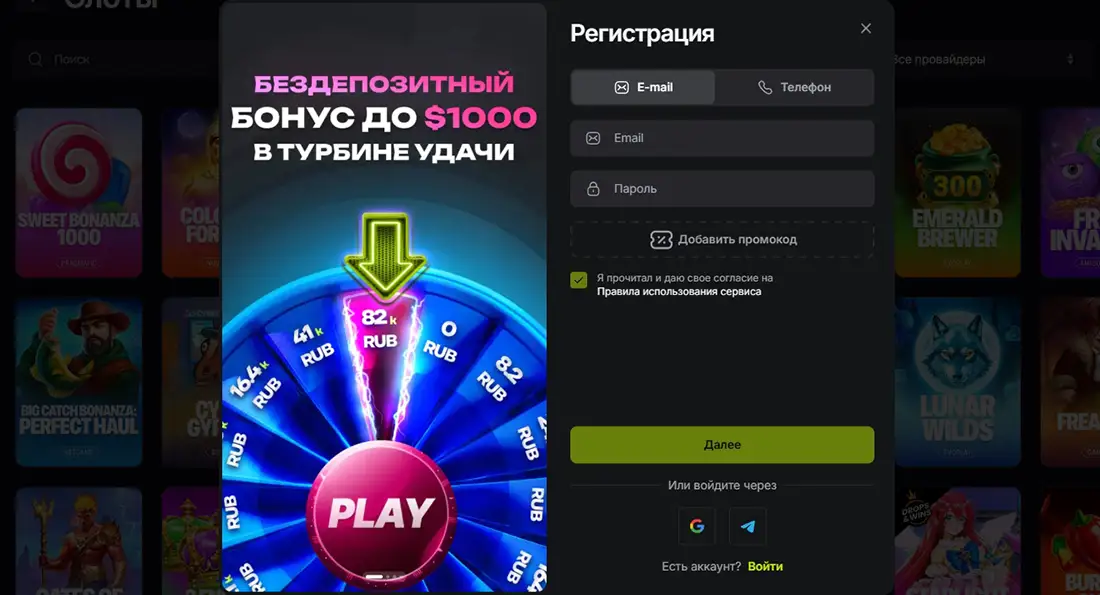1100x595 pixels.
Task: Open the Sweet Bonanza 1000 game thumbnail
Action: (79, 192)
